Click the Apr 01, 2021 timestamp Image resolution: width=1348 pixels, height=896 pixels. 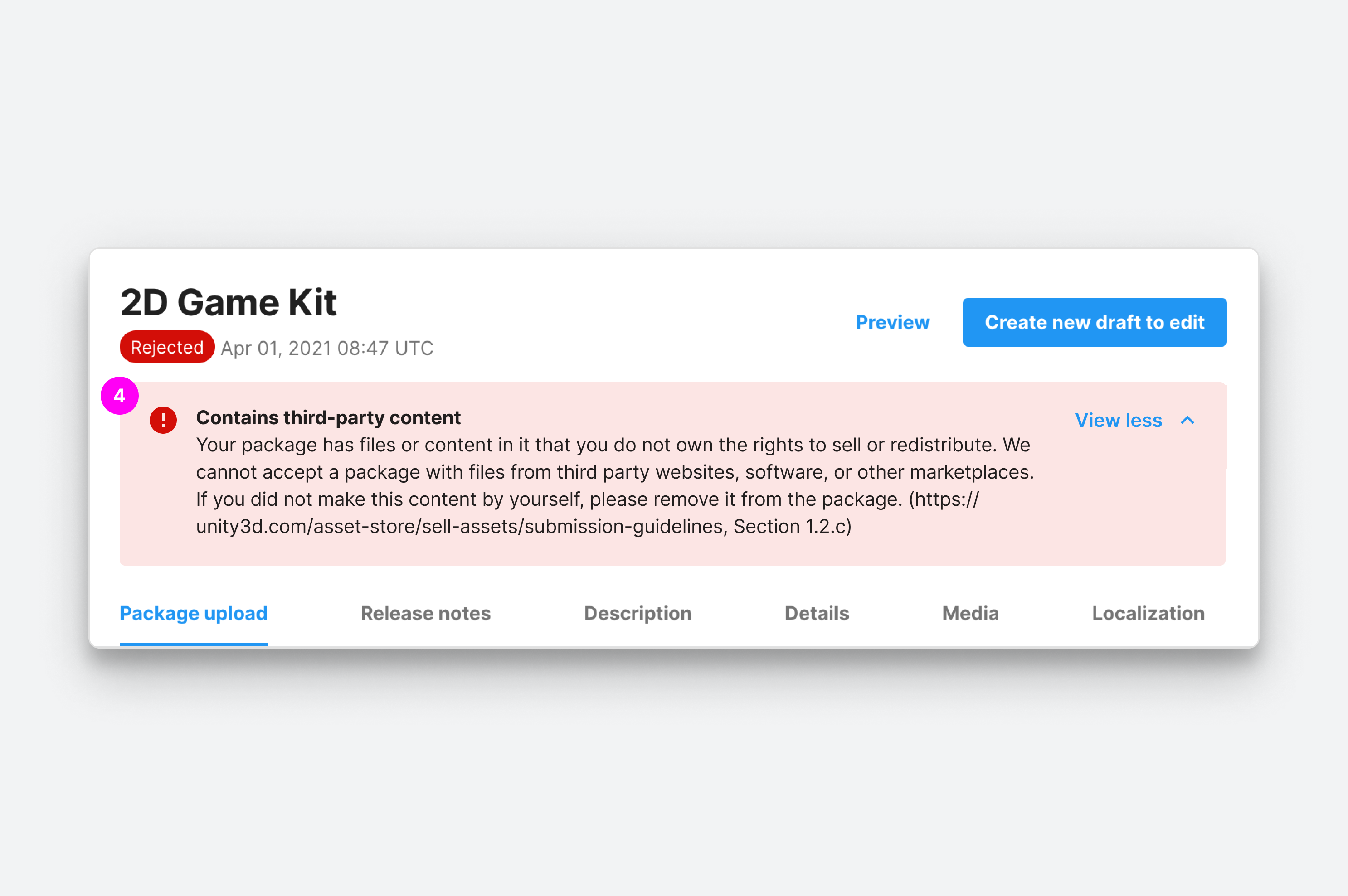[x=327, y=348]
